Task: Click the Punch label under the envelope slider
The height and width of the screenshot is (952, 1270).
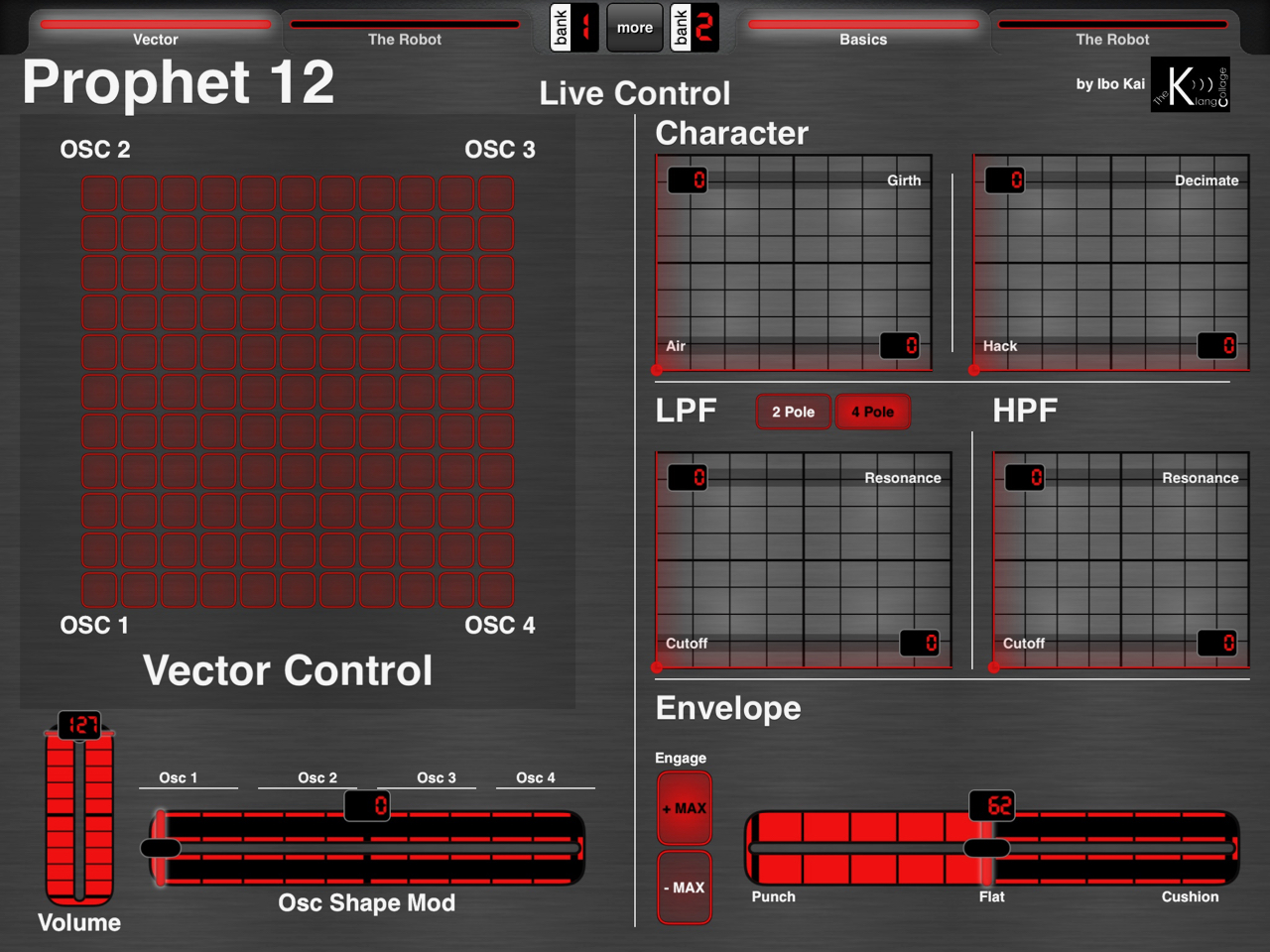Action: pos(774,896)
